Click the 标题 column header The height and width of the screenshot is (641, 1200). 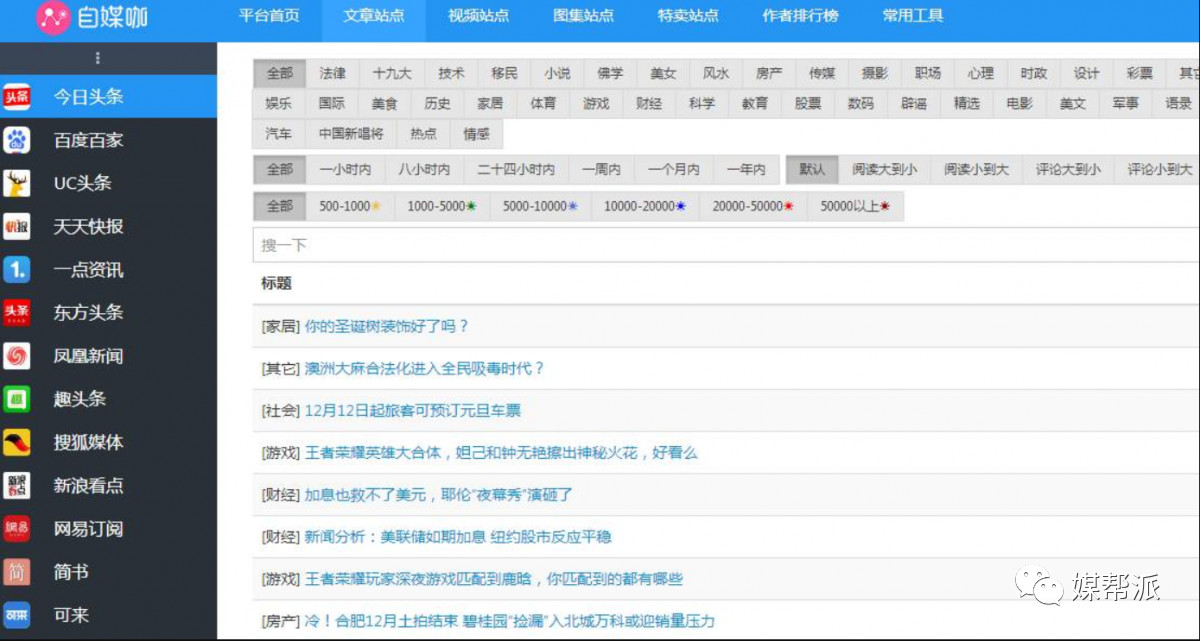click(x=277, y=283)
